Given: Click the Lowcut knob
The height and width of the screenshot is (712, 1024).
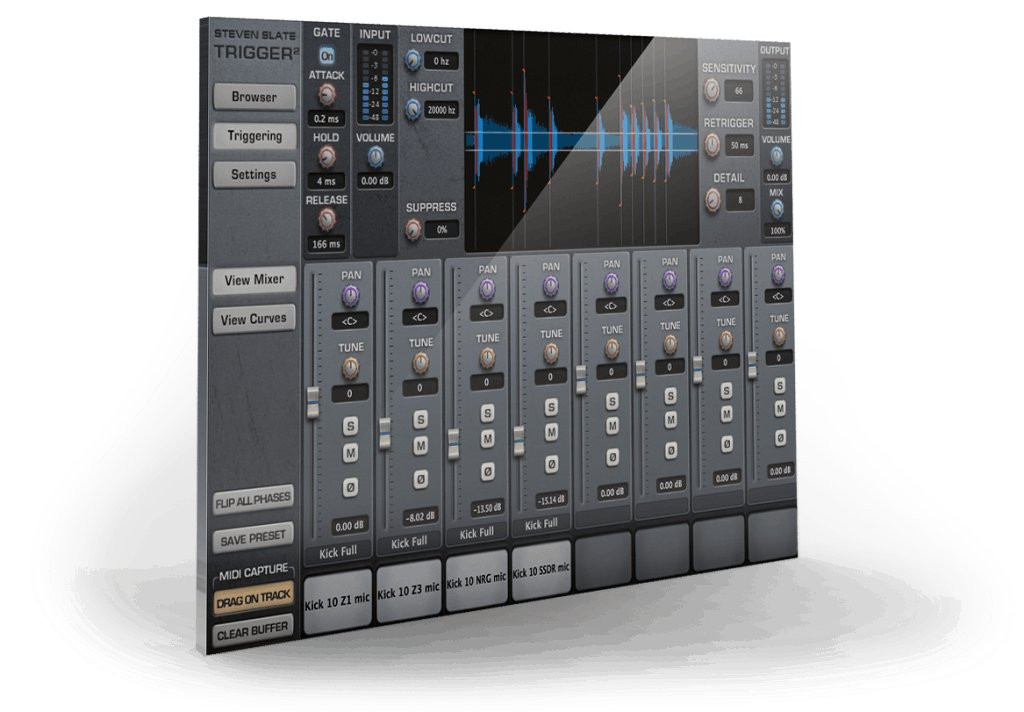Looking at the screenshot, I should (413, 61).
